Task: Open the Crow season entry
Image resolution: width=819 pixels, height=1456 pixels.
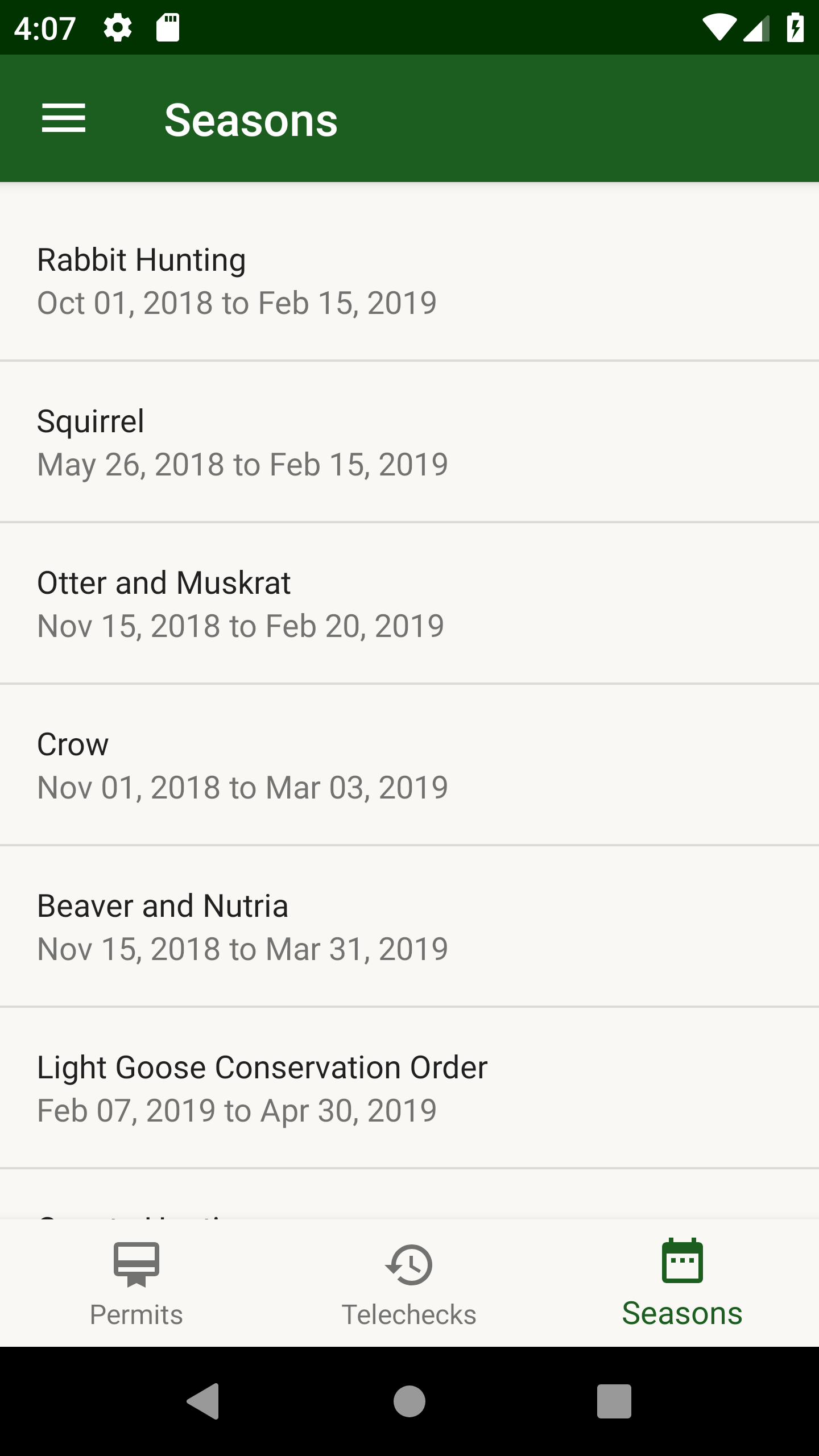Action: (409, 765)
